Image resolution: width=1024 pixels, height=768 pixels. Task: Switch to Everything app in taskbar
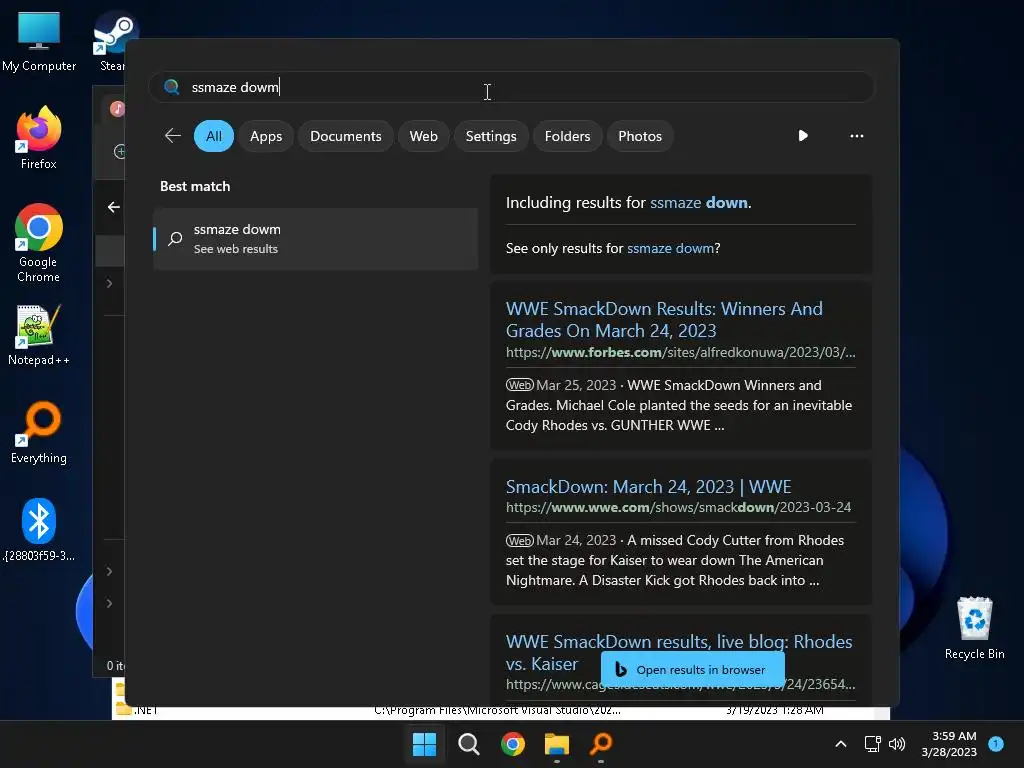click(601, 744)
